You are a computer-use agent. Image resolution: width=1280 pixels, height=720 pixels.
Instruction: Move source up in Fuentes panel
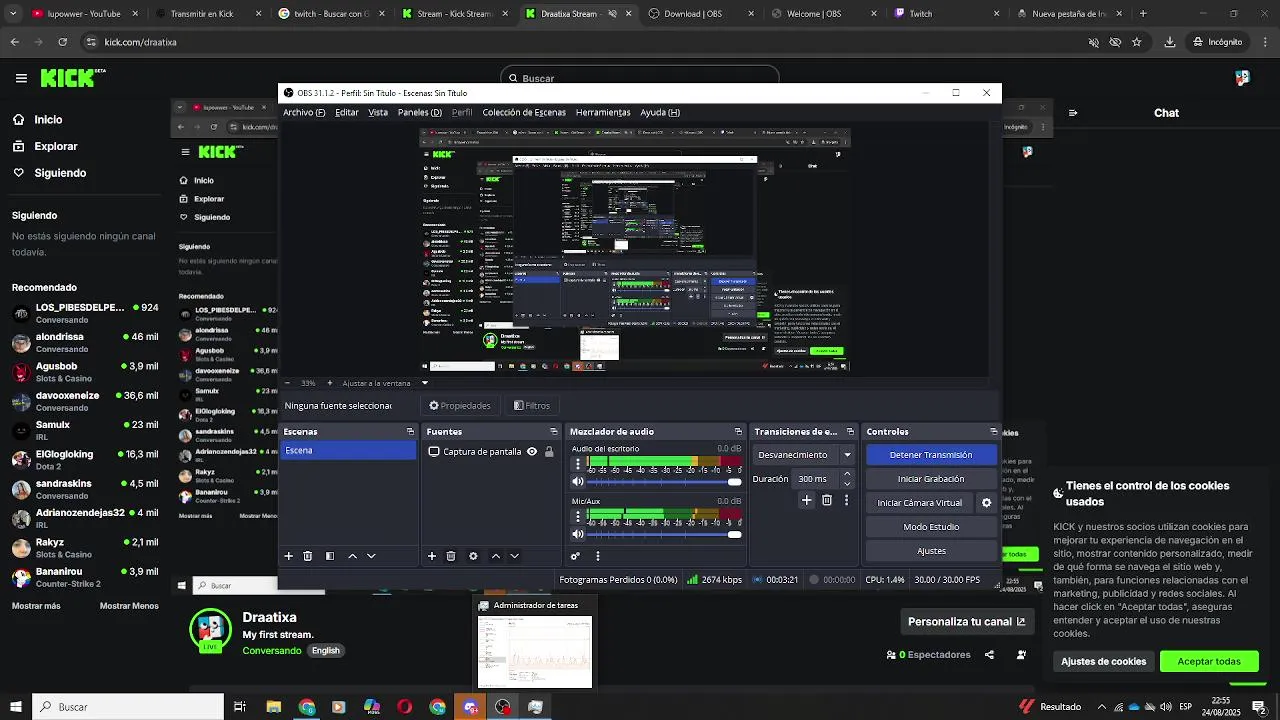click(x=495, y=556)
